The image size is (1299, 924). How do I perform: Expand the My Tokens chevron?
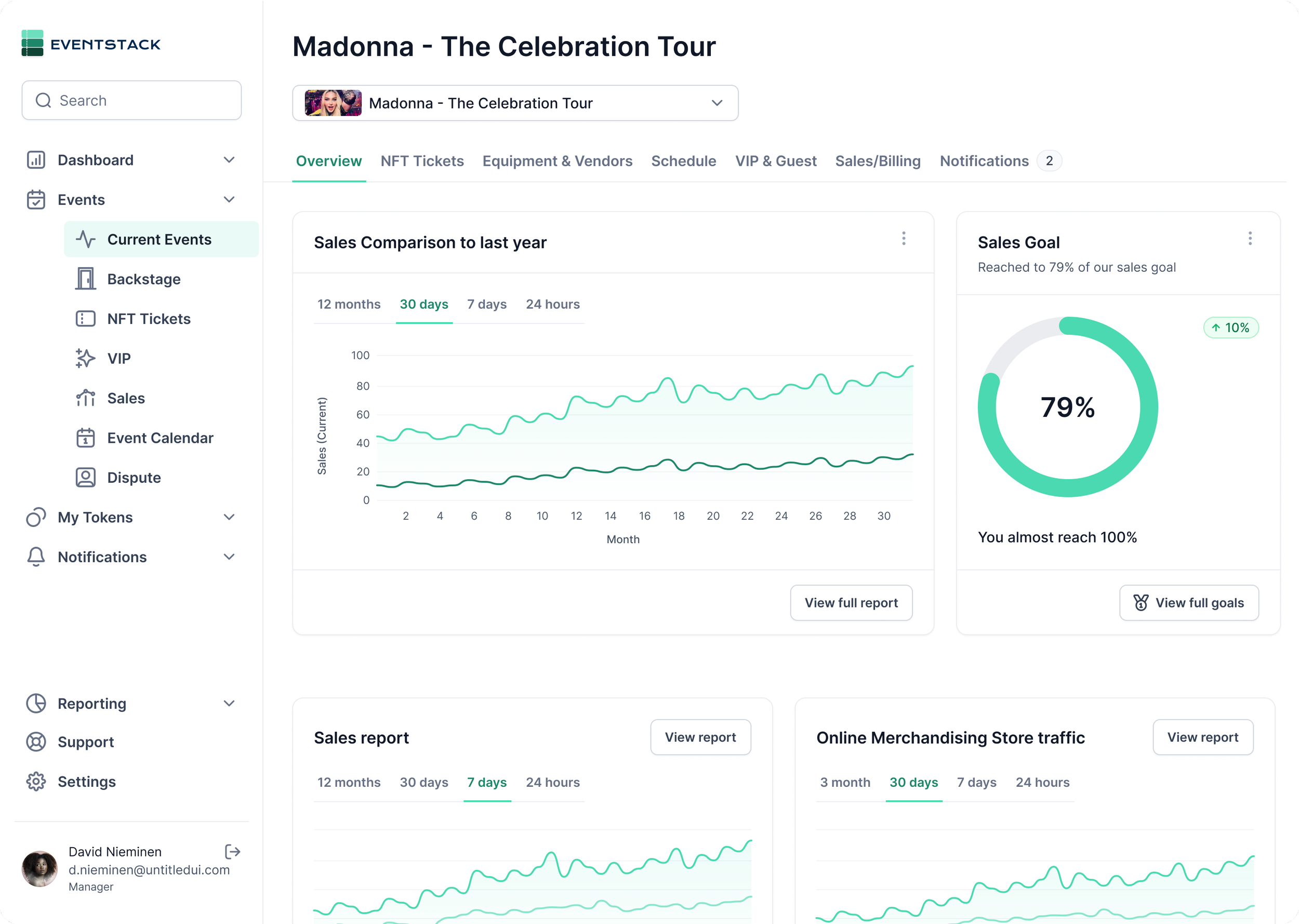229,517
